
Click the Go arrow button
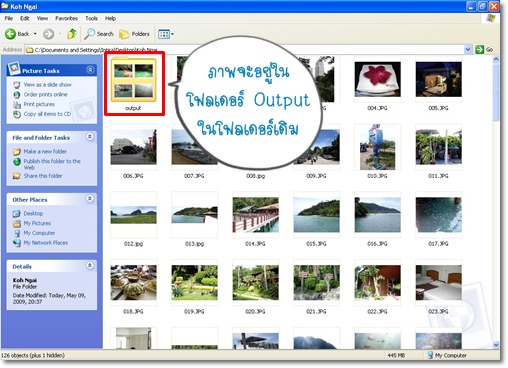point(484,50)
